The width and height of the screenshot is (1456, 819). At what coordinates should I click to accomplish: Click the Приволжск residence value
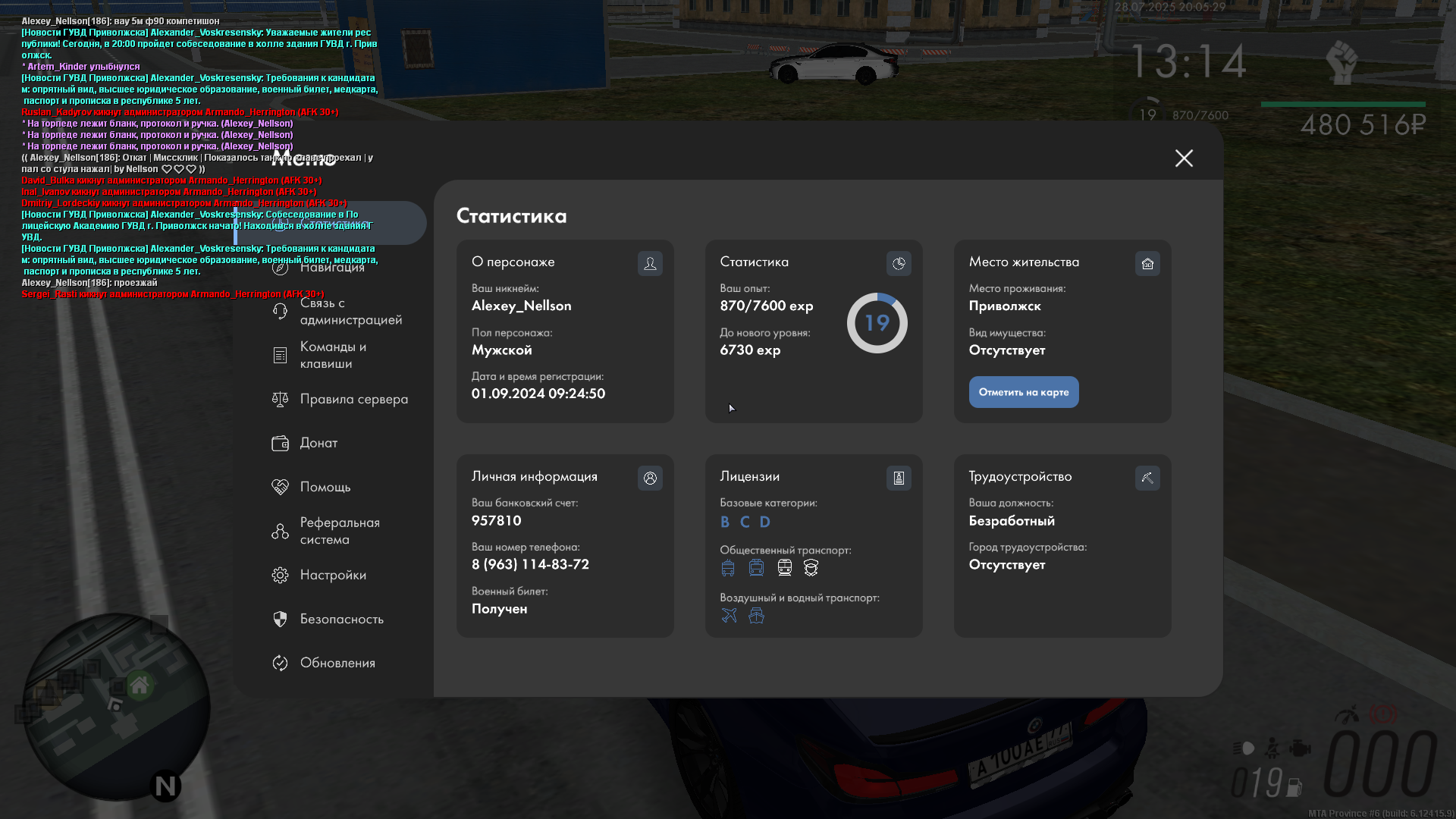tap(1005, 306)
